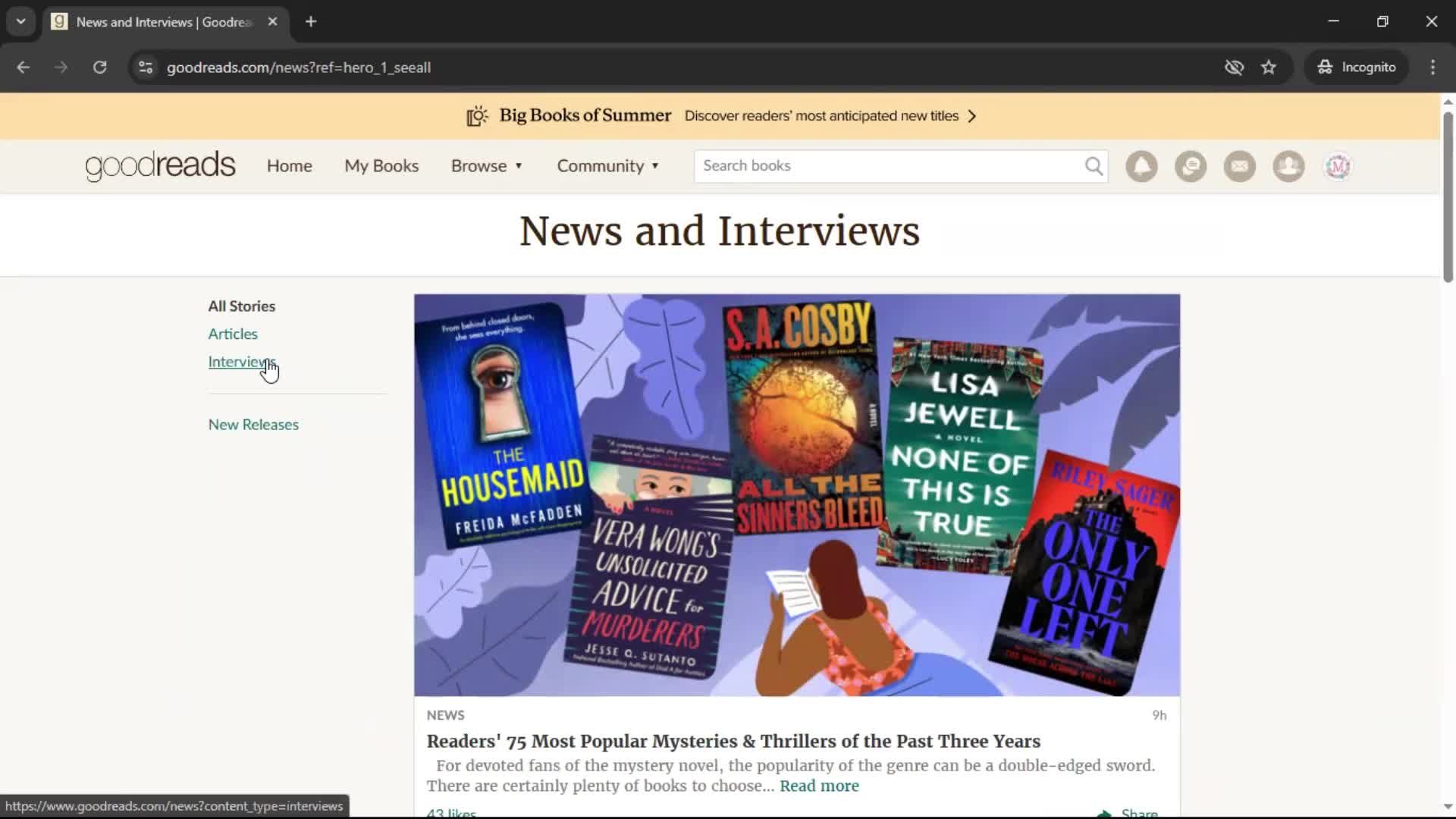Restore down the browser window
Image resolution: width=1456 pixels, height=819 pixels.
click(1382, 21)
